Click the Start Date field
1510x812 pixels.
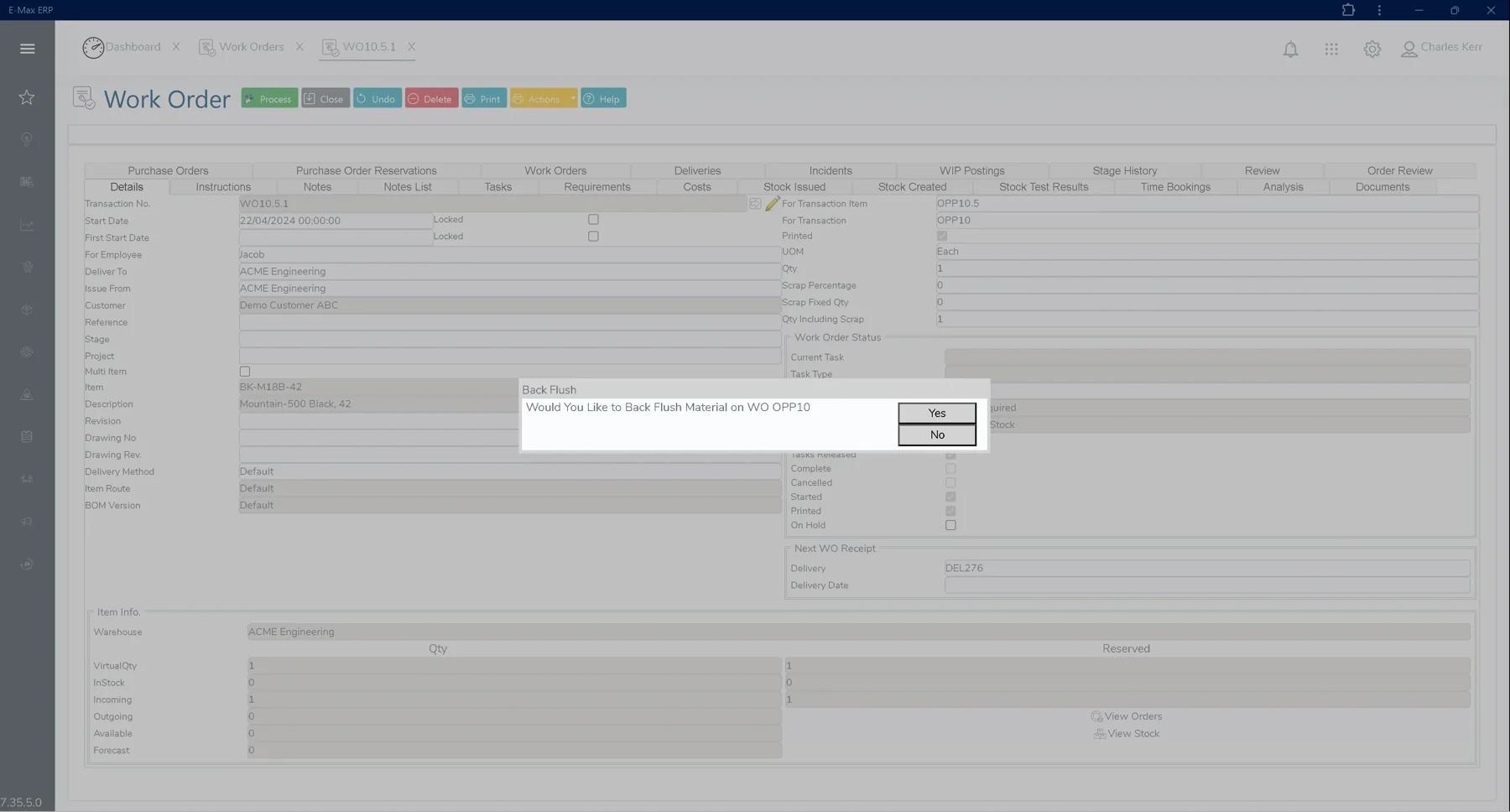(x=336, y=221)
